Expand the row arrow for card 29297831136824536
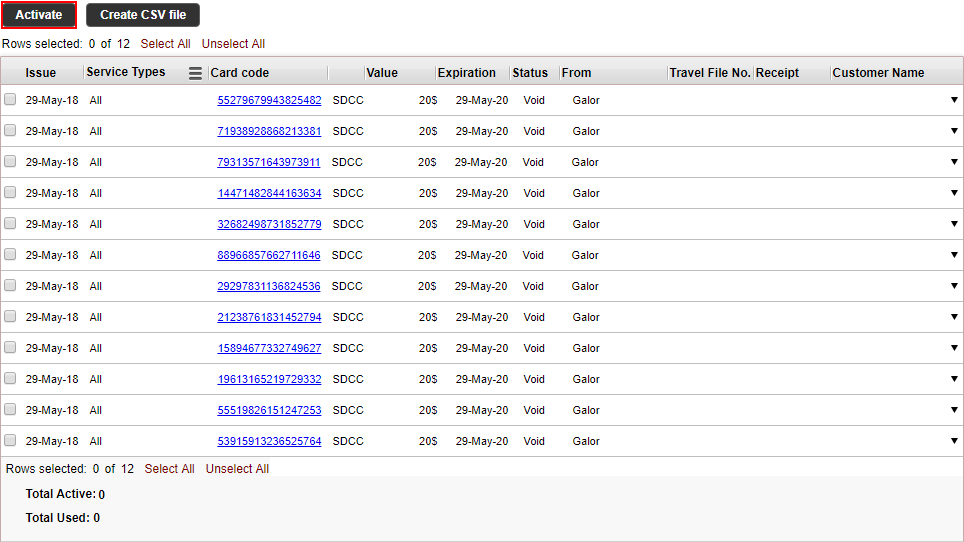 (954, 286)
